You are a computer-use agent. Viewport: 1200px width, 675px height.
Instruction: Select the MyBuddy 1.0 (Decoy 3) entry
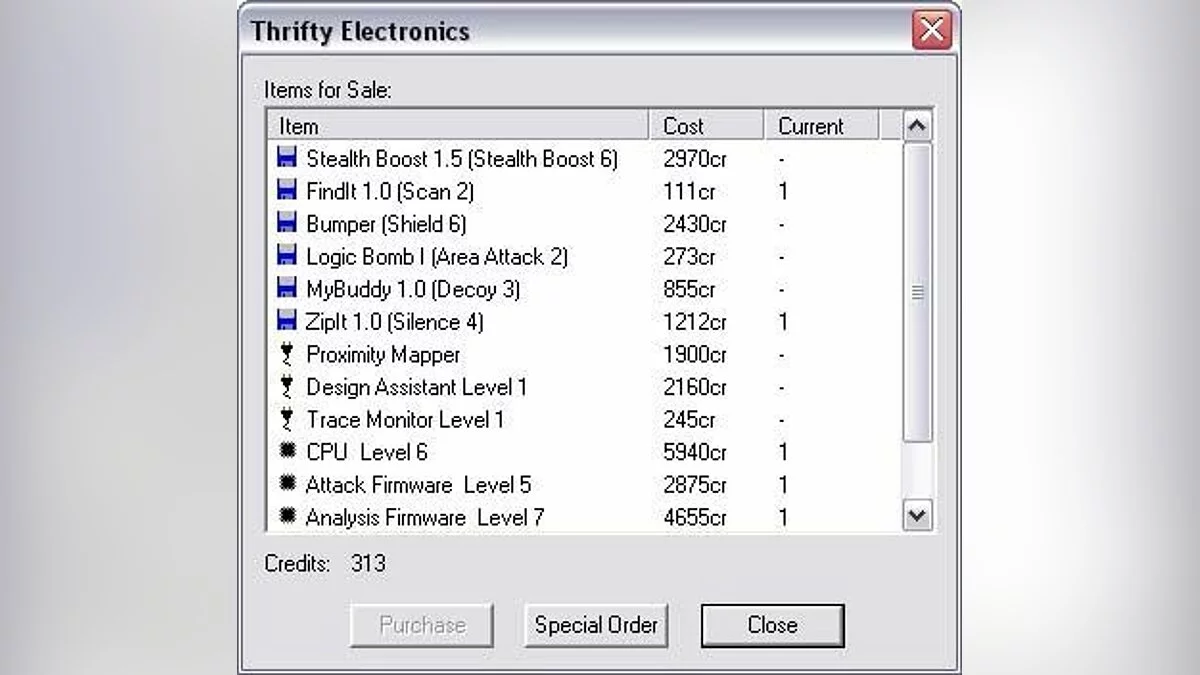584,289
